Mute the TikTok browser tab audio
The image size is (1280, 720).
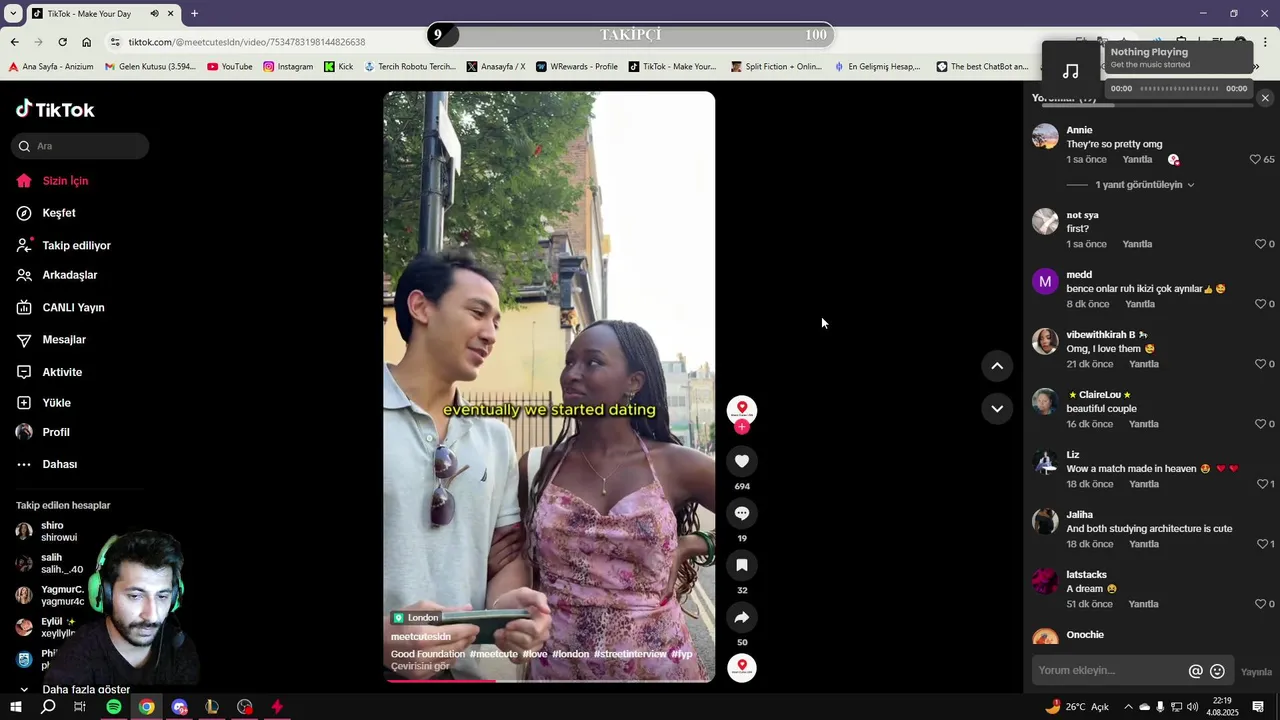tap(154, 14)
